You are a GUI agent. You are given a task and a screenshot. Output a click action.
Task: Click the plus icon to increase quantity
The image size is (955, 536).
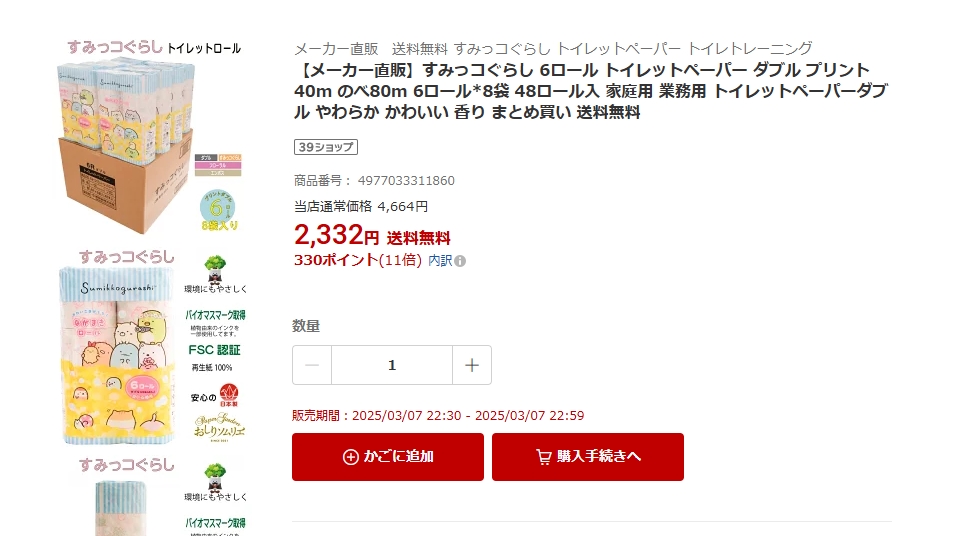tap(472, 365)
